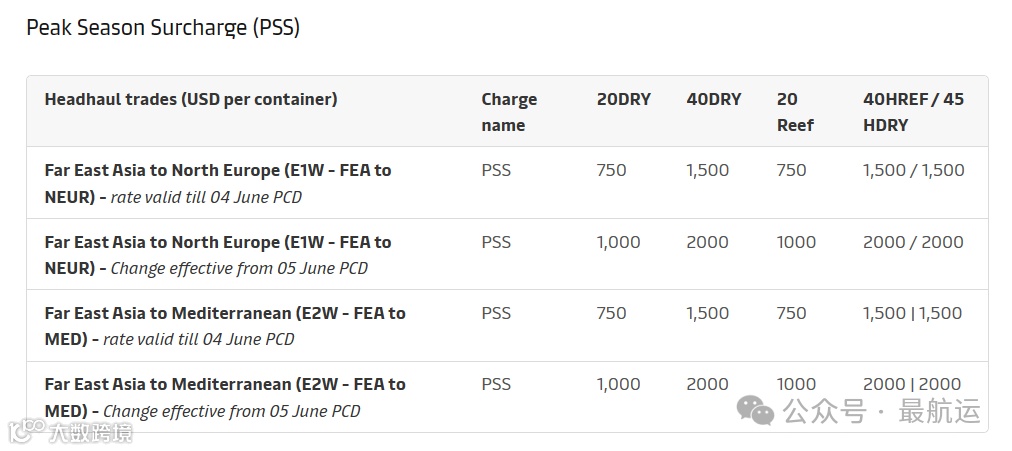Select Mediterranean change effective 05 June row

tap(225, 397)
